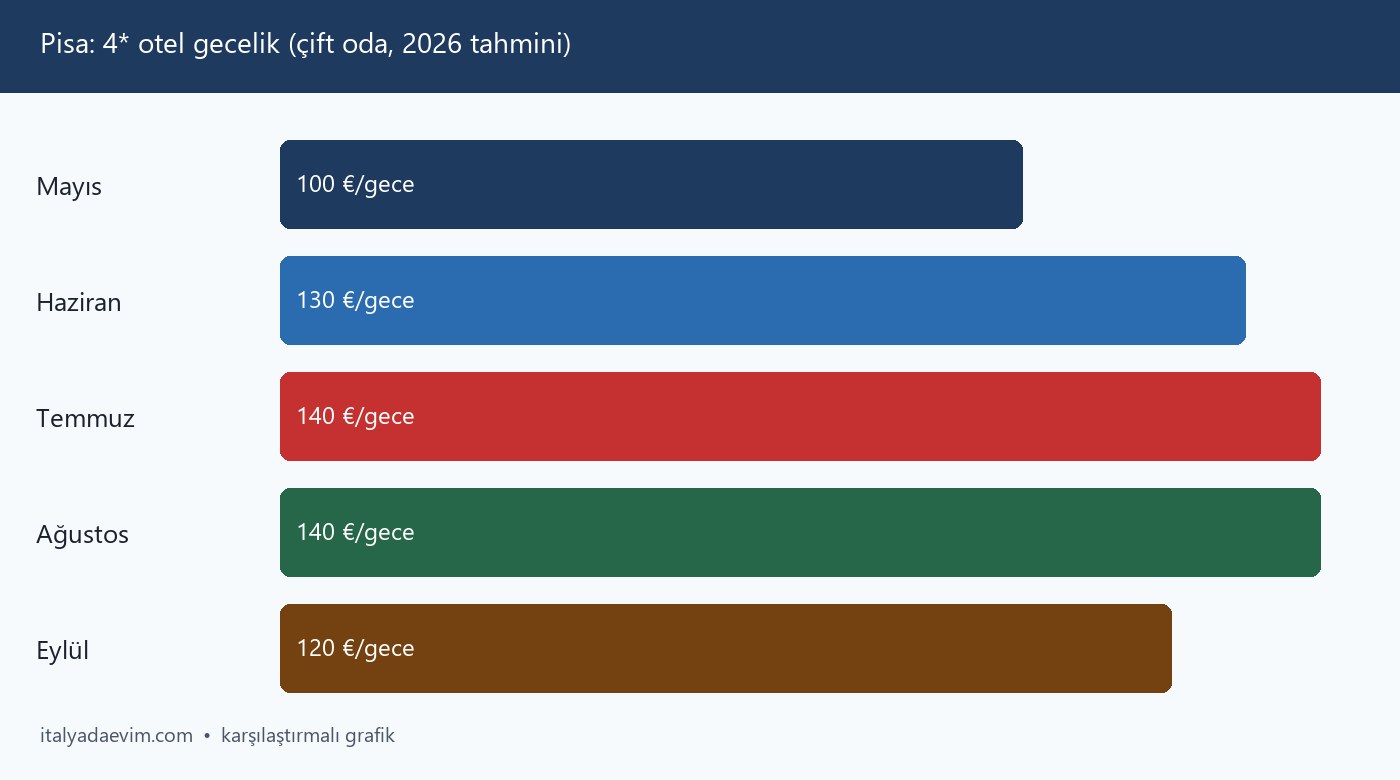This screenshot has width=1400, height=780.
Task: Open the italyadaevim.com source link
Action: tap(117, 736)
